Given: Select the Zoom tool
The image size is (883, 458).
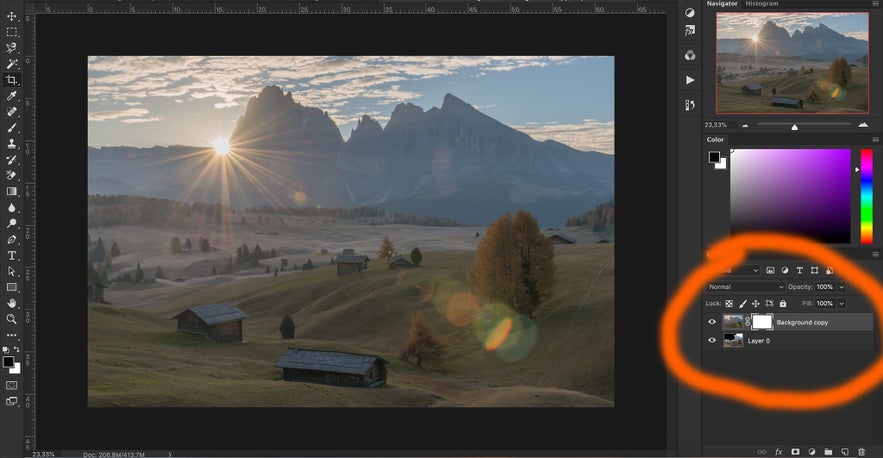Looking at the screenshot, I should [x=11, y=319].
